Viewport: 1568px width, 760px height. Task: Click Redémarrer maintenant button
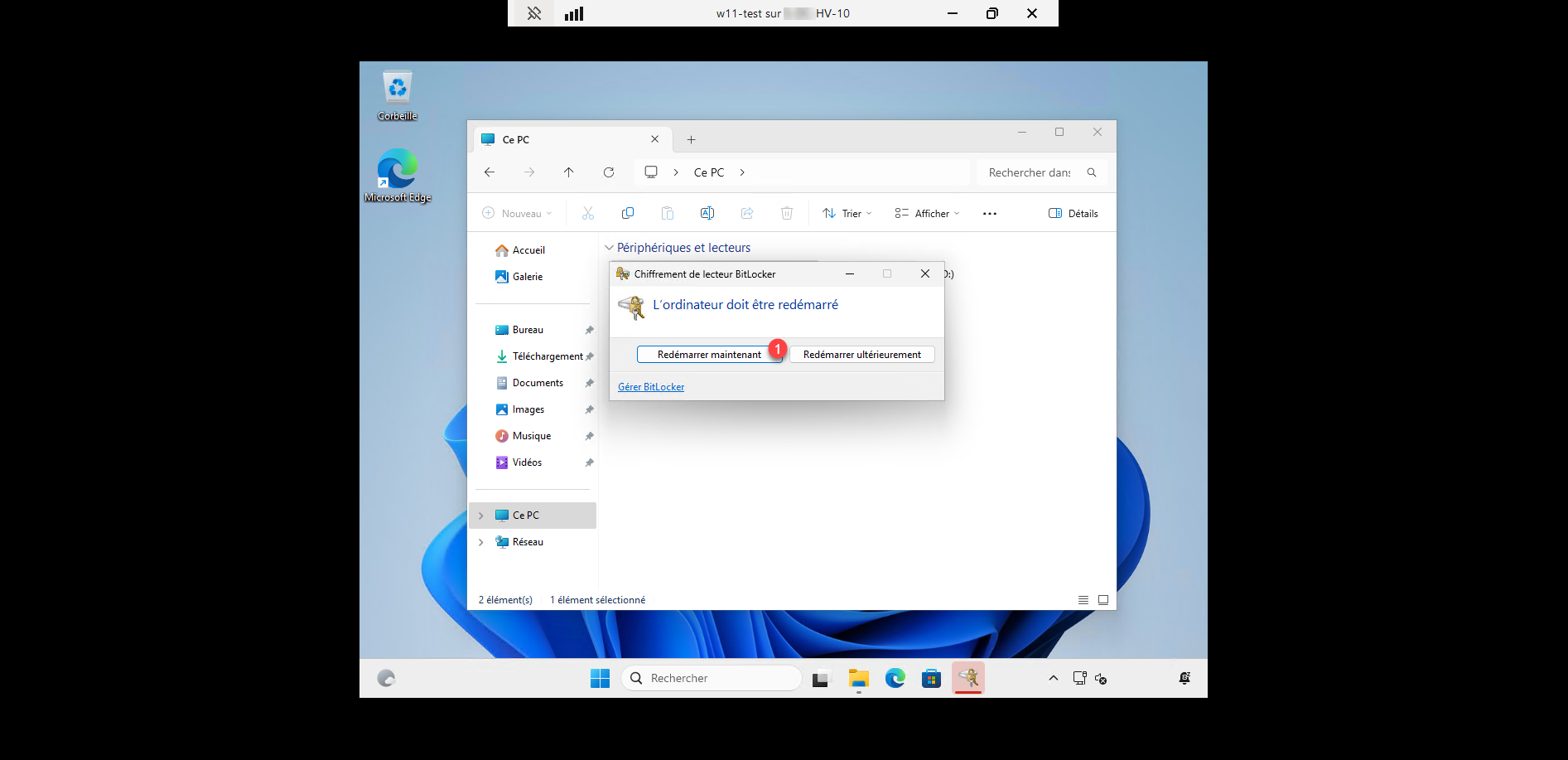click(x=708, y=355)
